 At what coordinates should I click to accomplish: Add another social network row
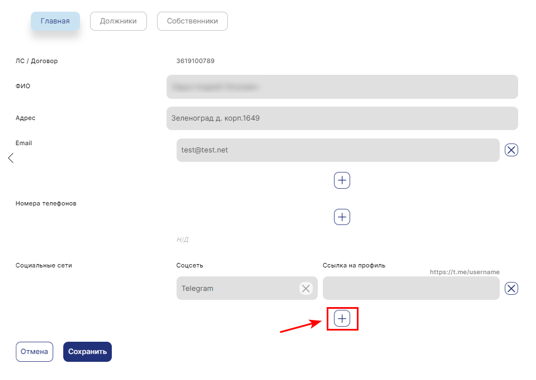pyautogui.click(x=342, y=319)
